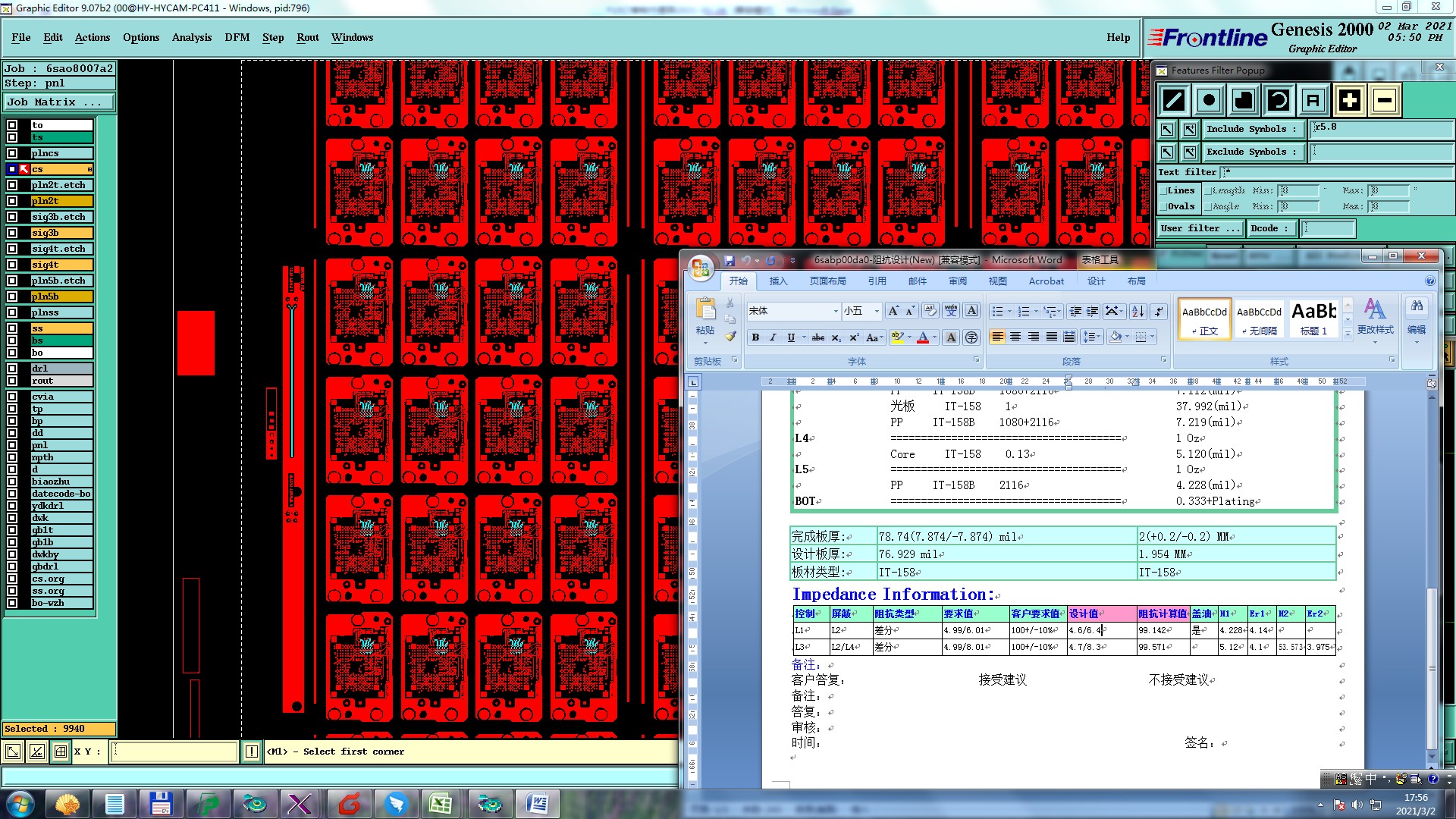Toggle display of the 'pln2t.etch' layer
Image resolution: width=1456 pixels, height=819 pixels.
tap(12, 185)
